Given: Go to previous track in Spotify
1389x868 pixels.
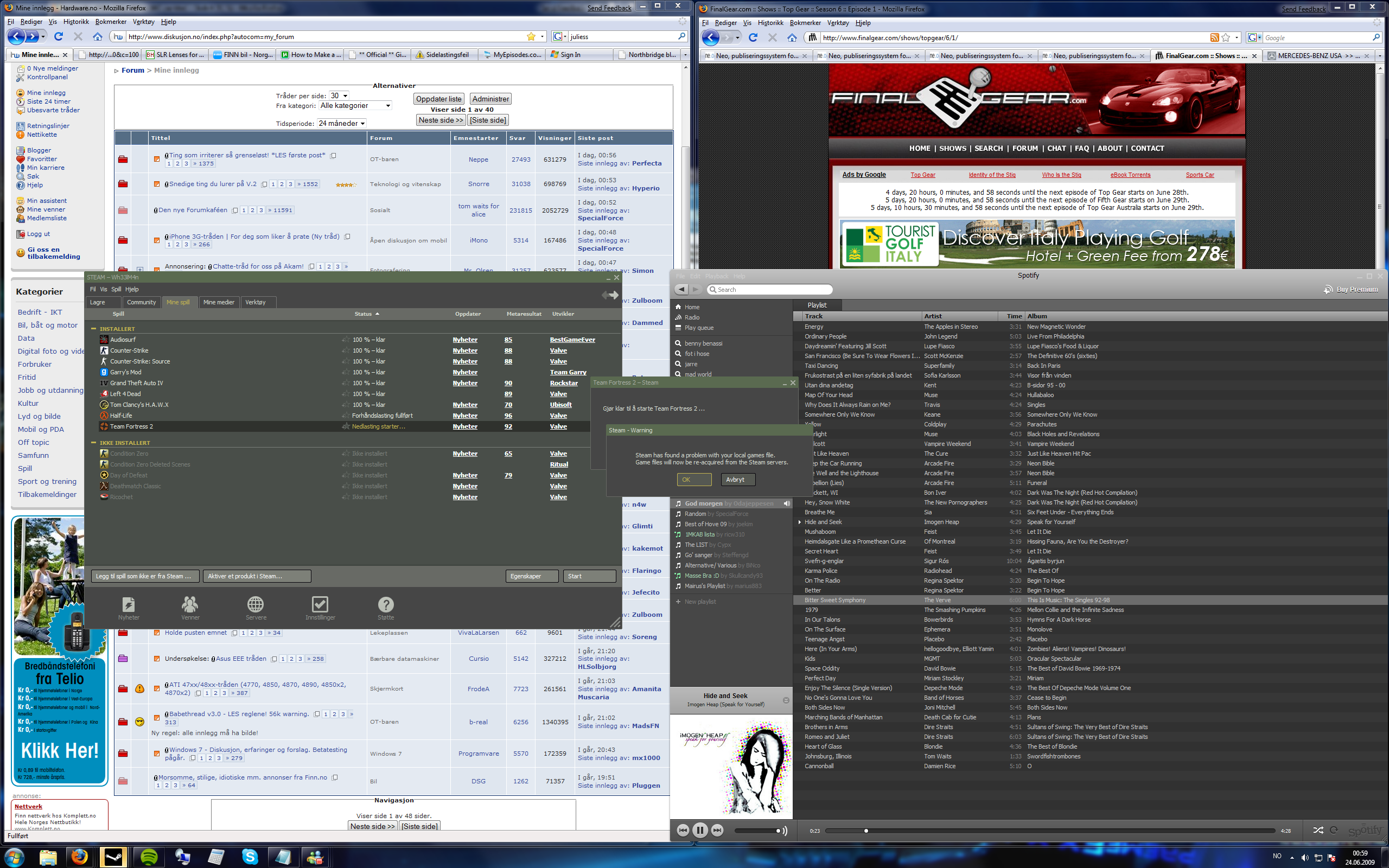Looking at the screenshot, I should click(683, 830).
